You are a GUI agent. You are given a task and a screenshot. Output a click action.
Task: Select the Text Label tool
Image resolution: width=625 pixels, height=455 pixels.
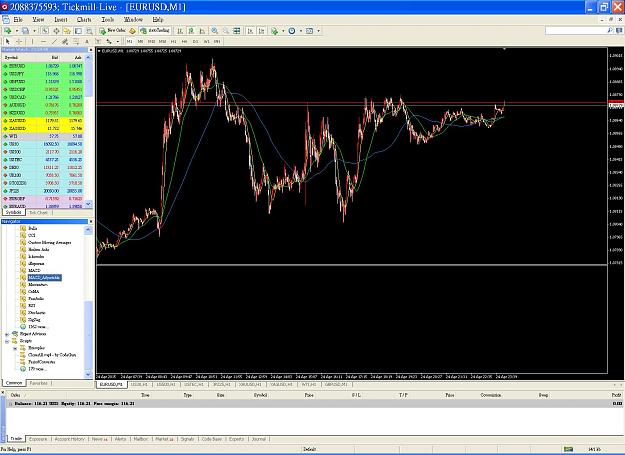tap(98, 41)
